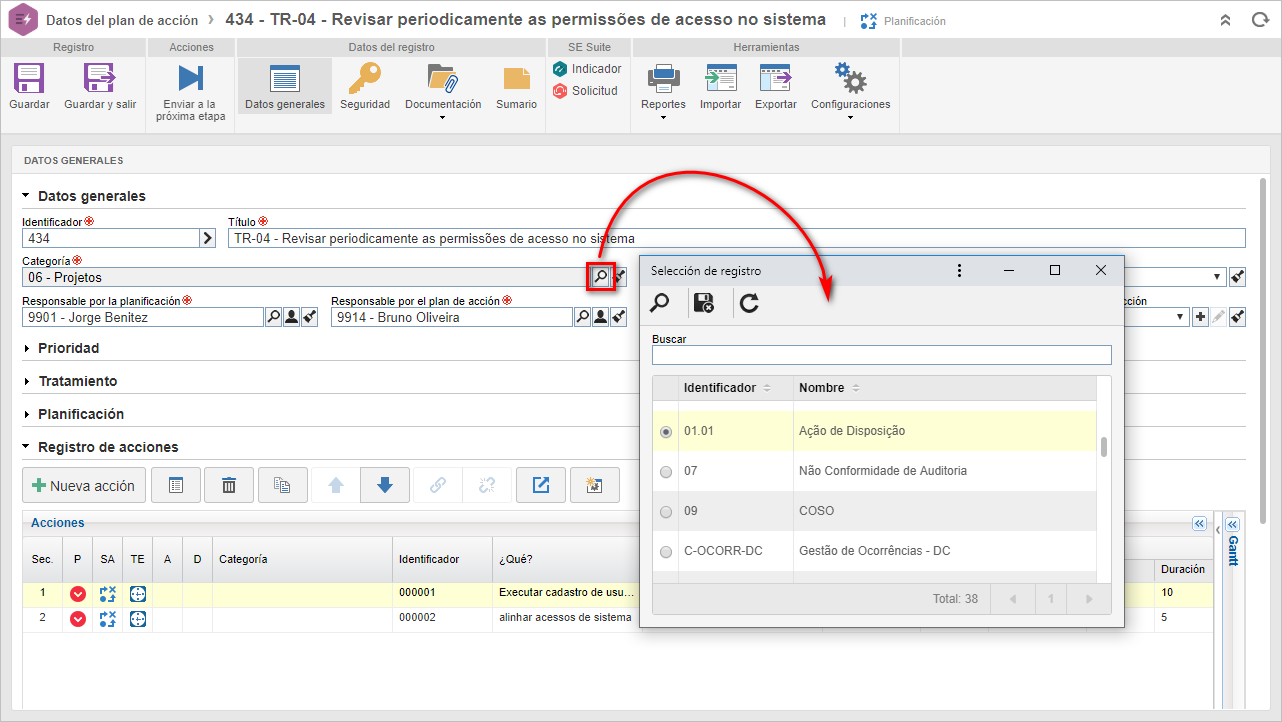Collapse the Datos generales section
This screenshot has width=1282, height=722.
tap(26, 196)
